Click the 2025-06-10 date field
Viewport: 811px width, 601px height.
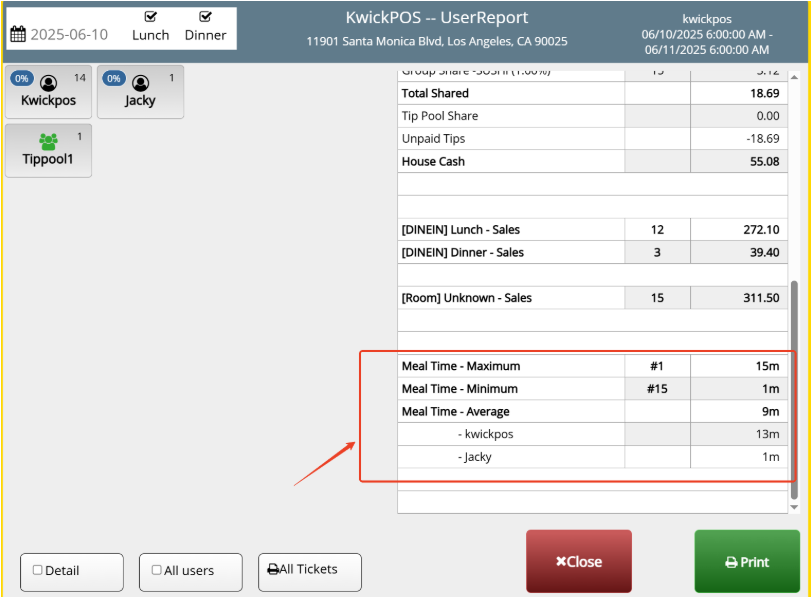[69, 35]
